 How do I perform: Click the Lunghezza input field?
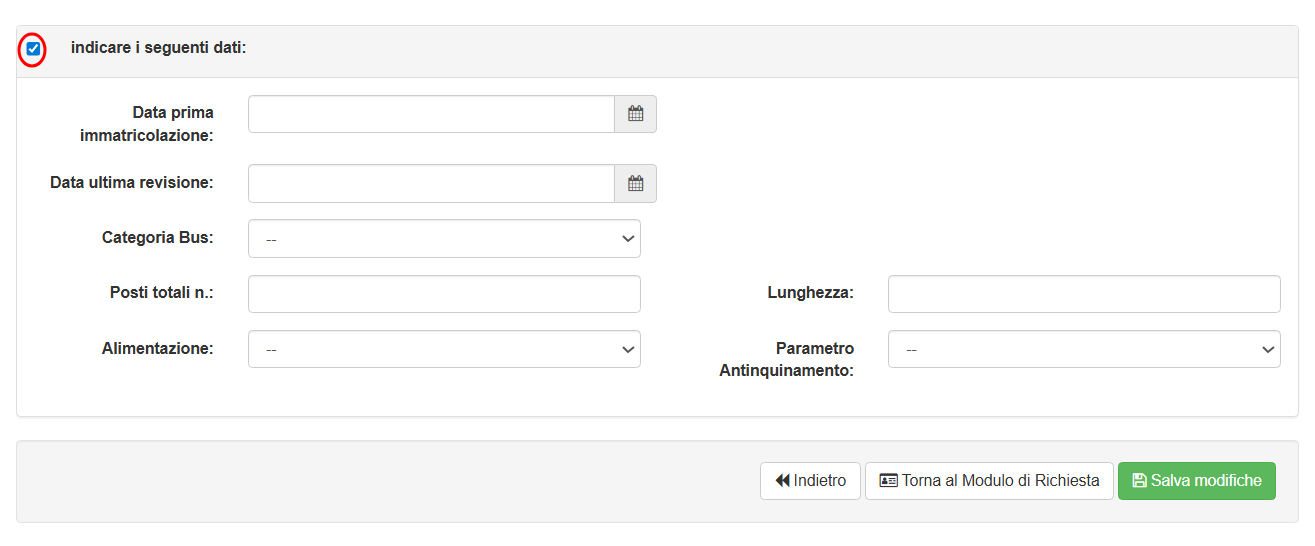pyautogui.click(x=1084, y=294)
